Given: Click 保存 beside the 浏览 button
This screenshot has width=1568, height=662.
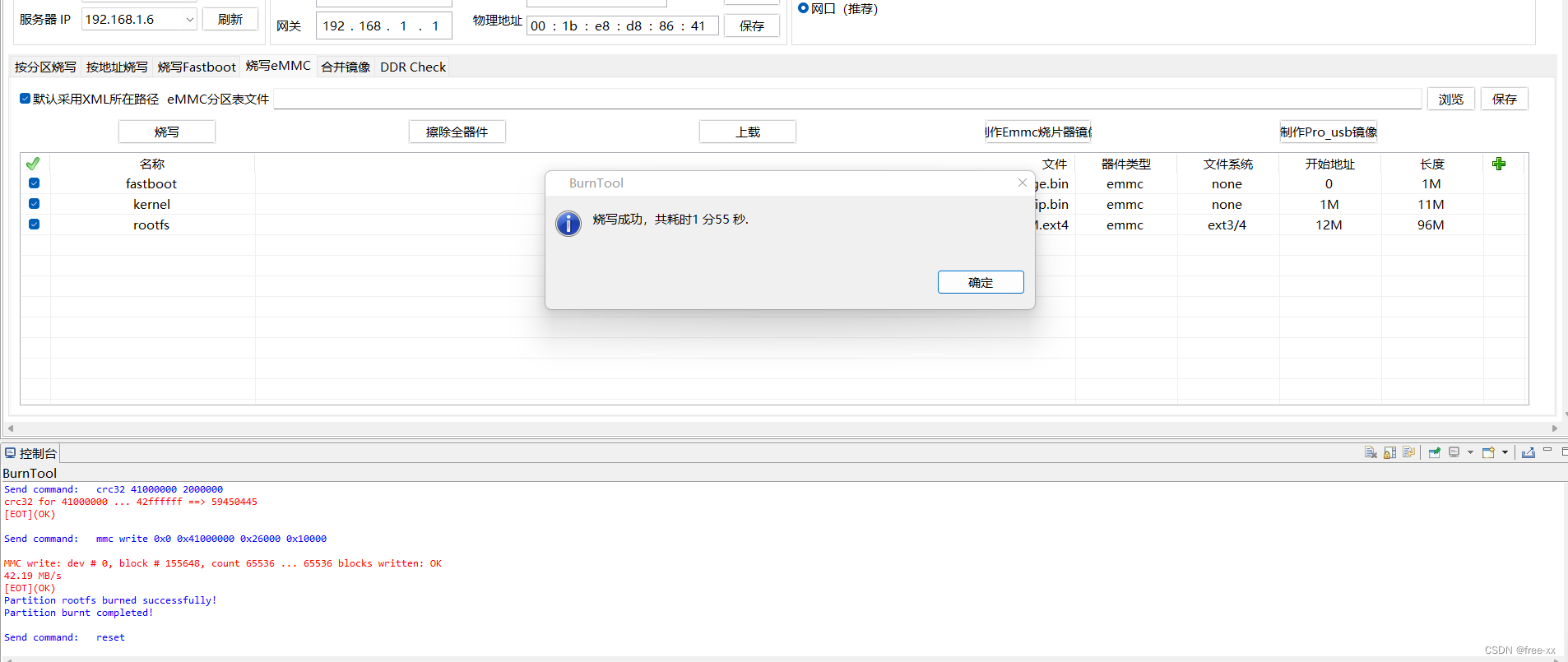Looking at the screenshot, I should pyautogui.click(x=1505, y=99).
